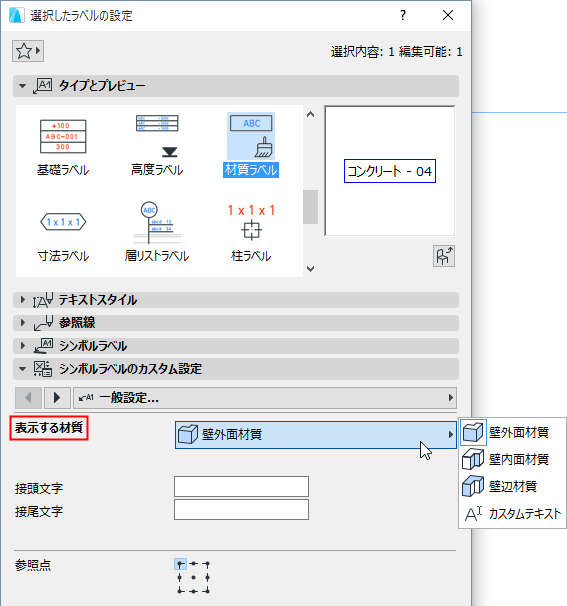567x606 pixels.
Task: Click the 表示する材質 label text
Action: click(49, 428)
